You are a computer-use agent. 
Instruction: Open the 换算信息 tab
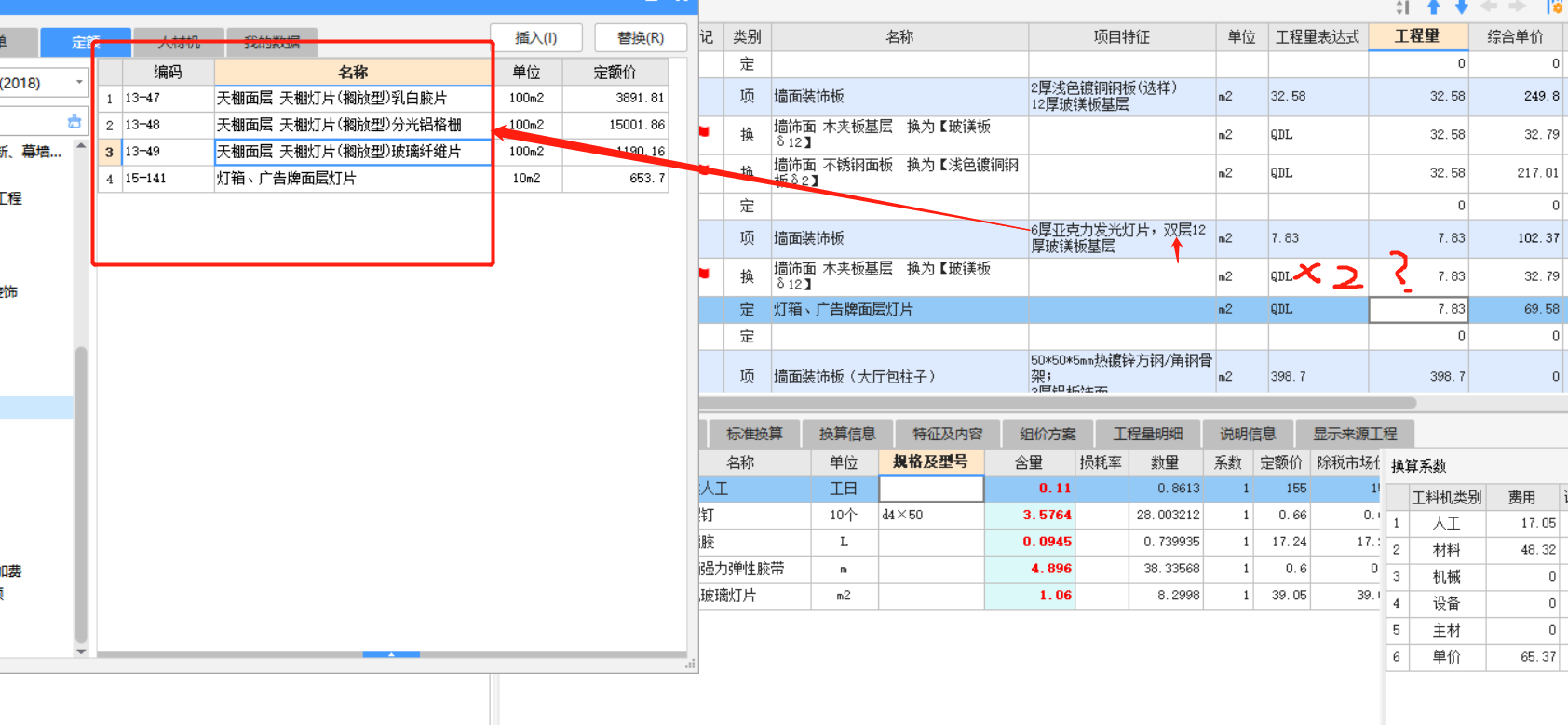click(x=847, y=434)
